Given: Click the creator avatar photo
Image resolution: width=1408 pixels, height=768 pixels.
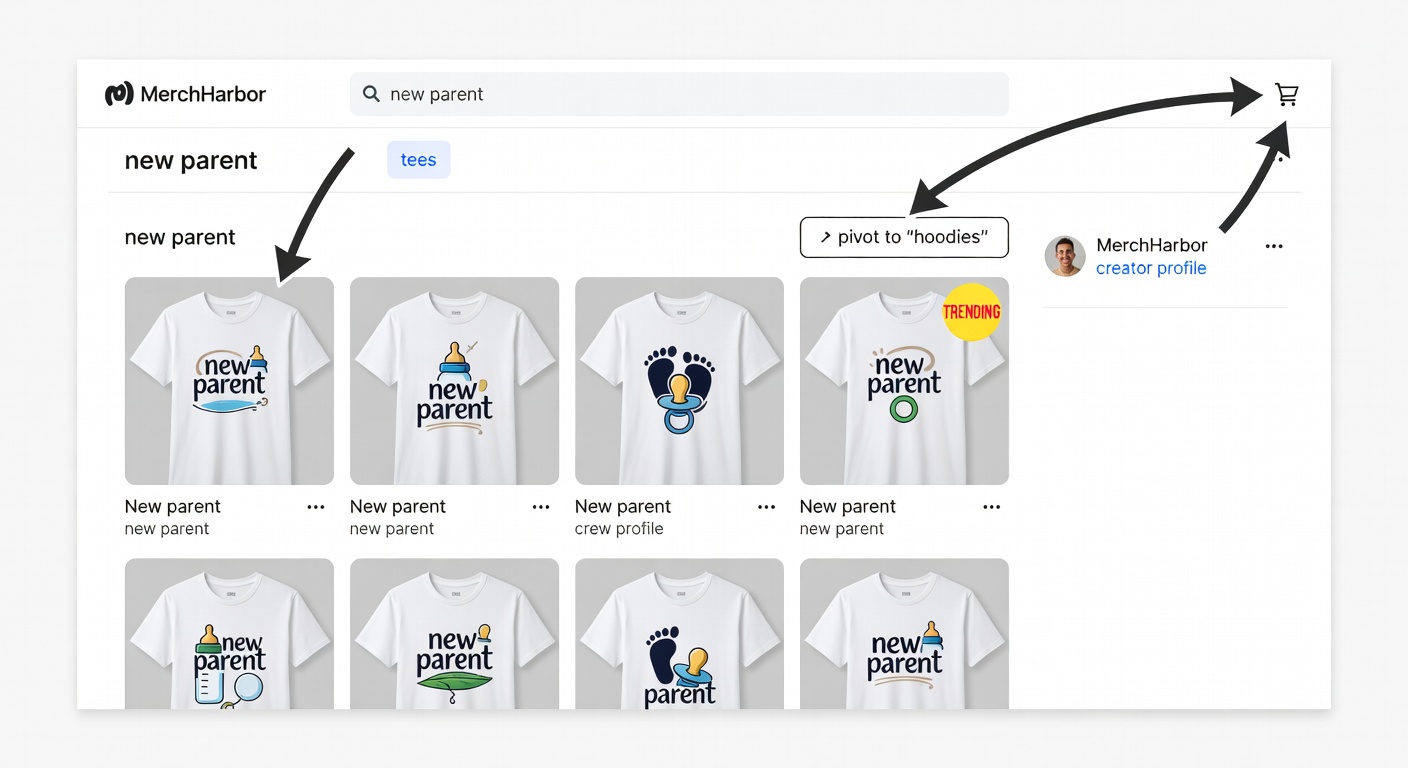Looking at the screenshot, I should pos(1065,256).
